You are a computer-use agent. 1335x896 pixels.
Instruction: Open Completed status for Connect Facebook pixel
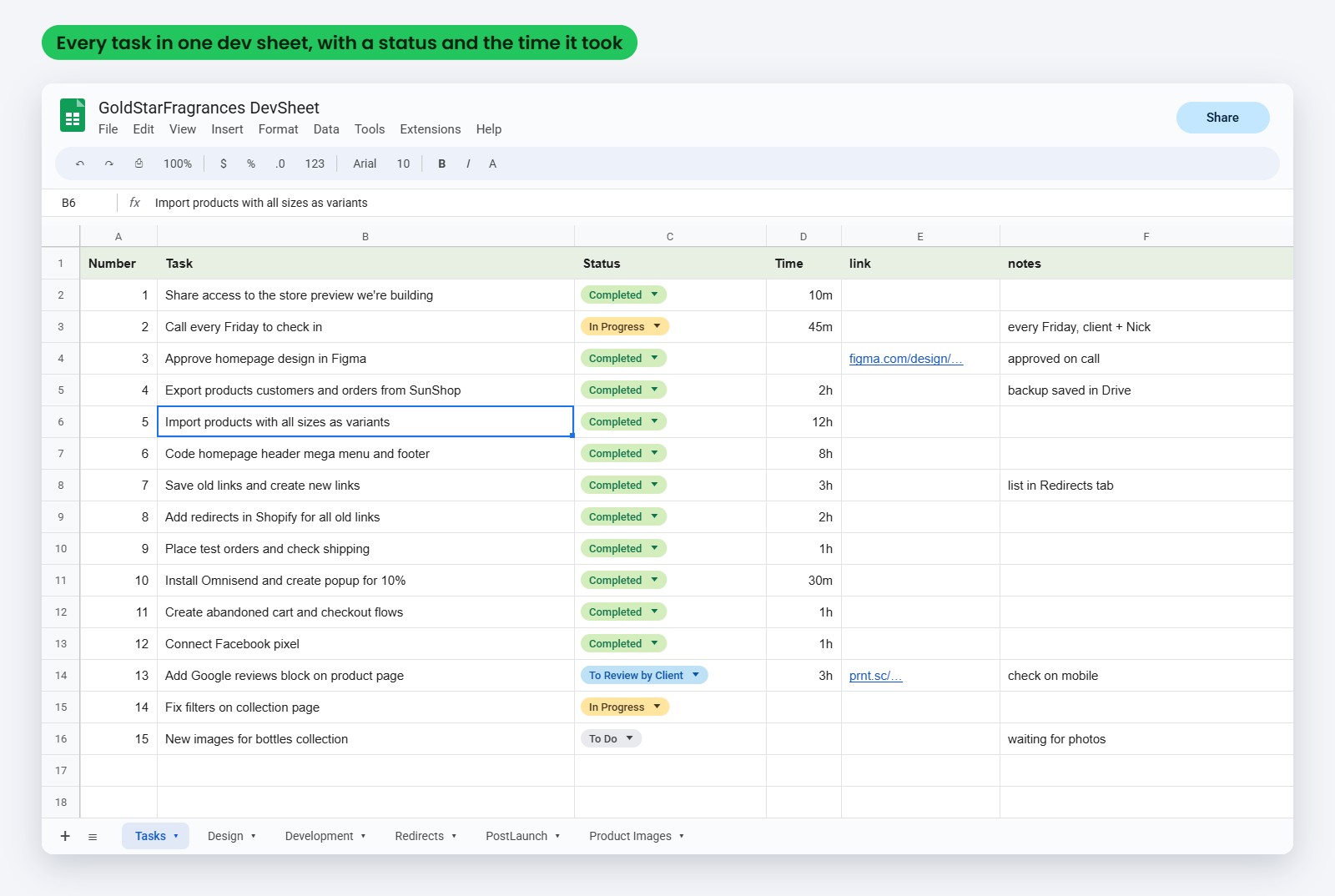point(623,643)
